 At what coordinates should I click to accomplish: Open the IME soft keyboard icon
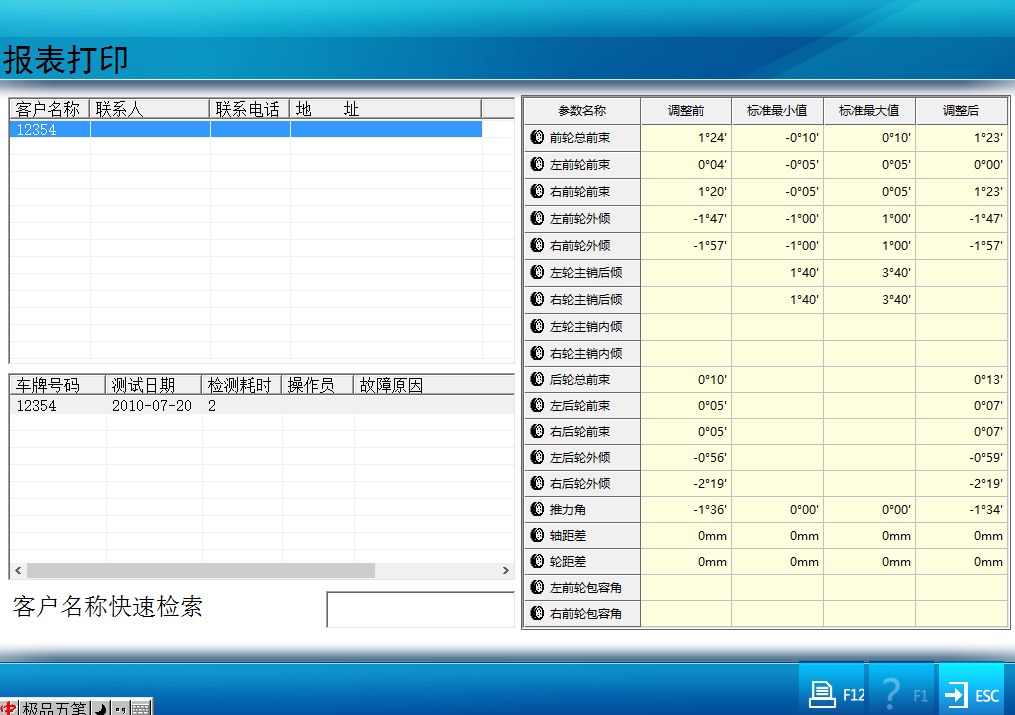tap(141, 708)
